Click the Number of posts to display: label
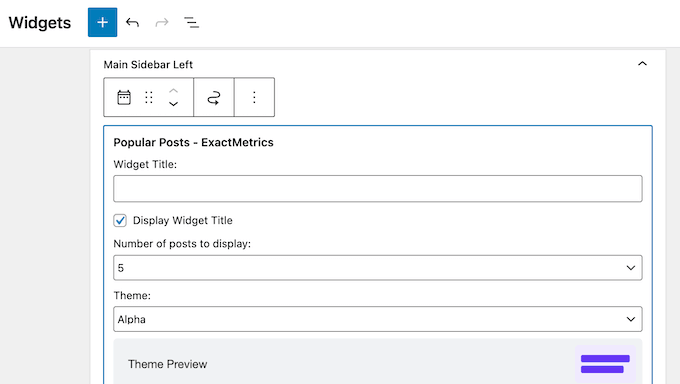 pyautogui.click(x=182, y=244)
